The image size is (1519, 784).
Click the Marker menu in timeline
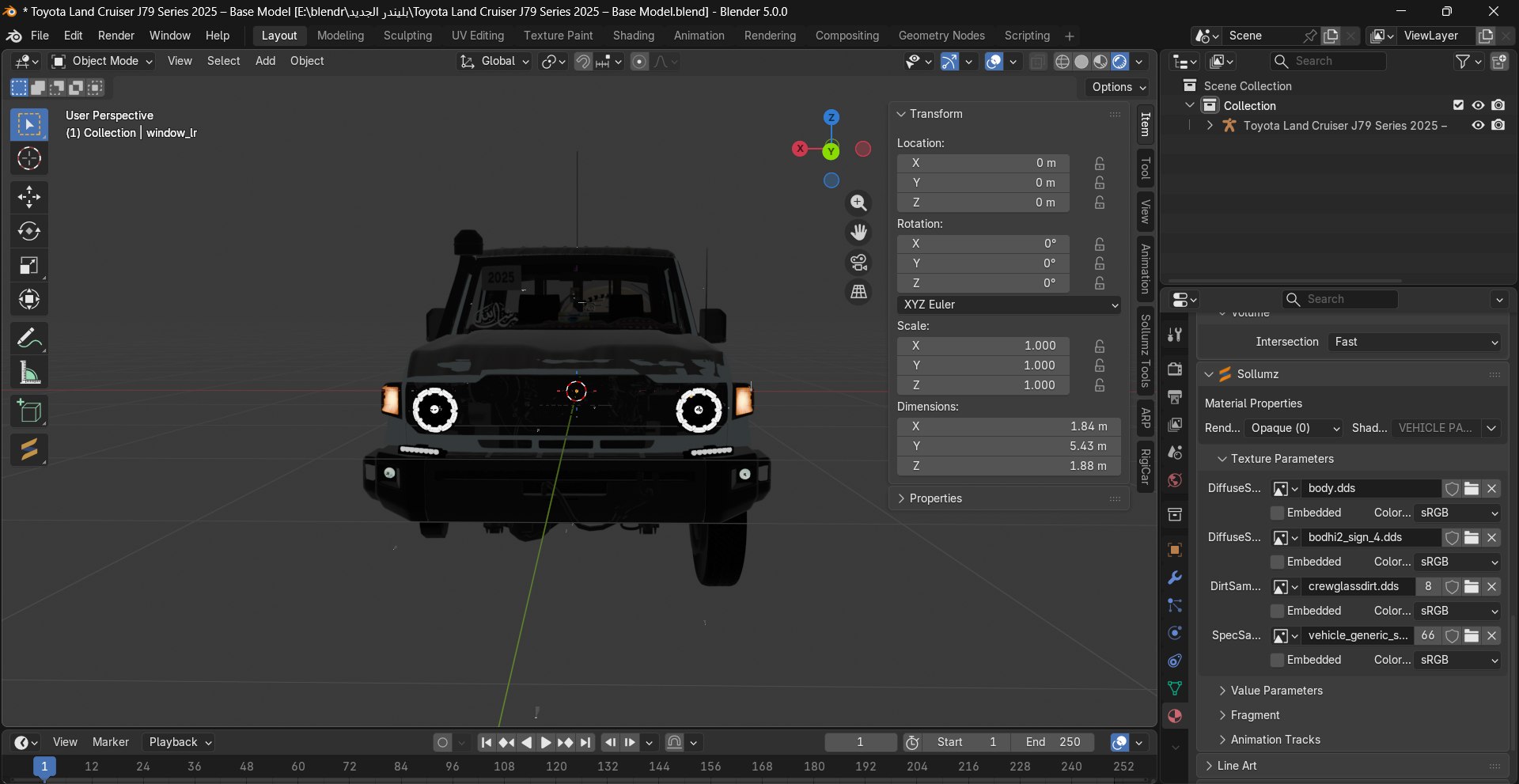click(x=111, y=742)
